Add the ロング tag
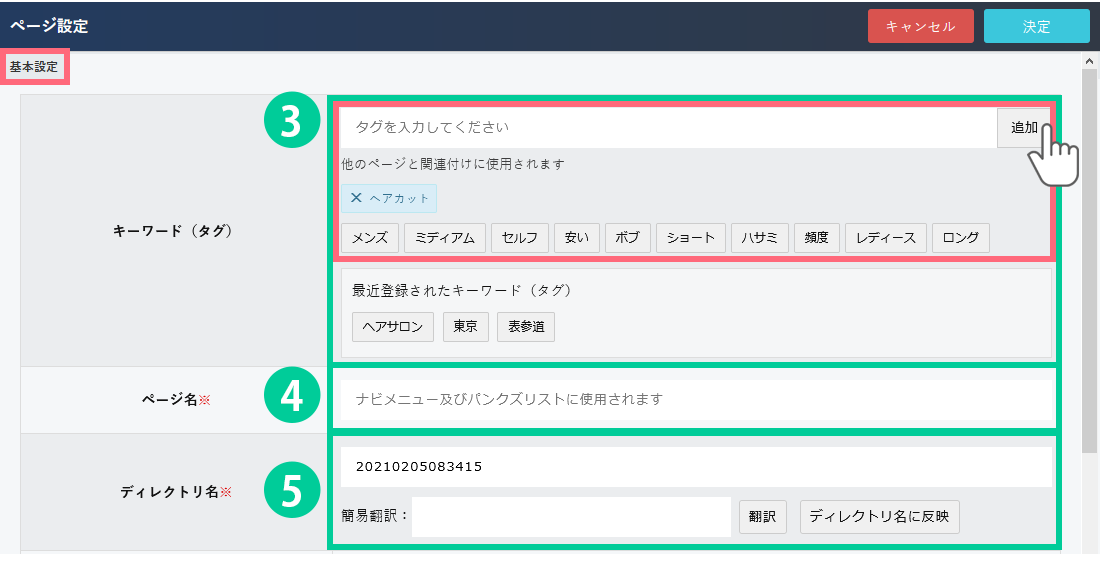Viewport: 1100px width, 564px height. [960, 238]
